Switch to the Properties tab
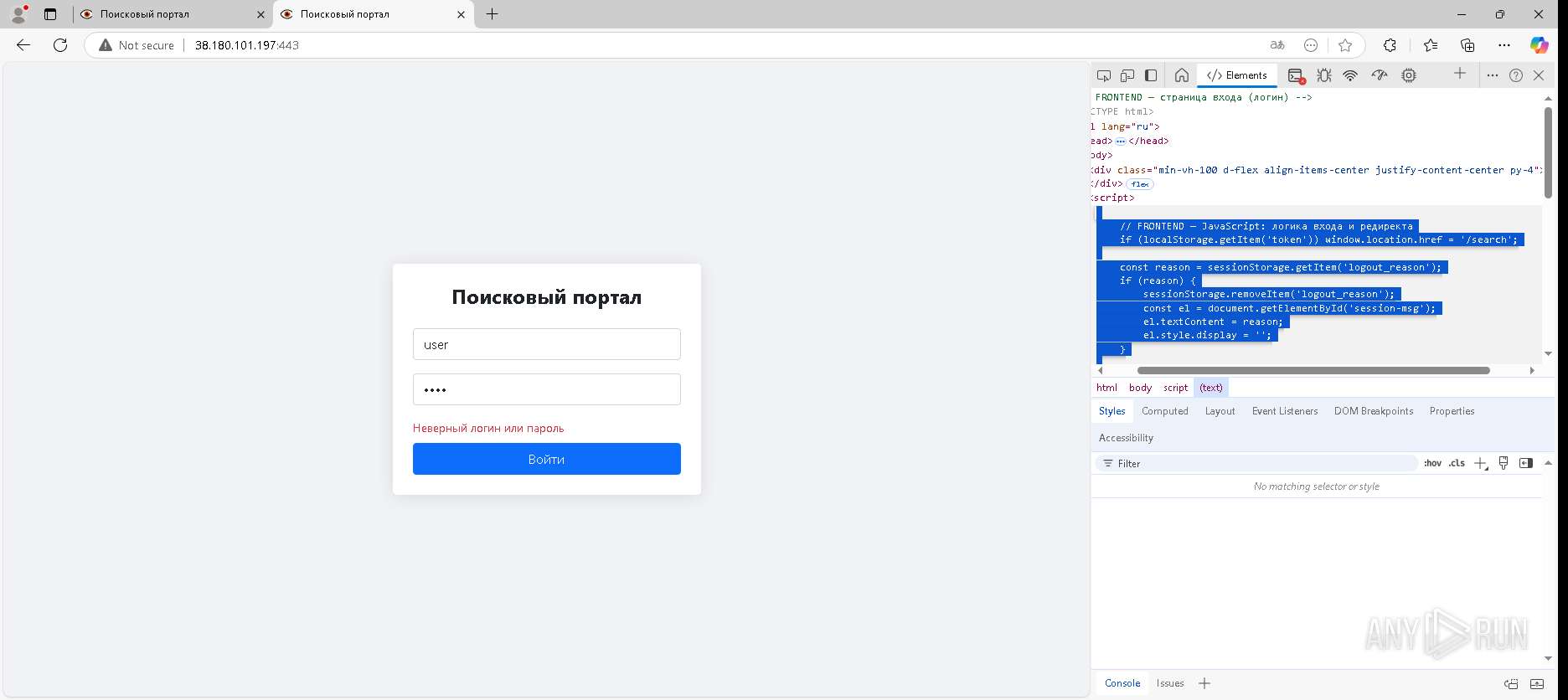 [x=1452, y=411]
